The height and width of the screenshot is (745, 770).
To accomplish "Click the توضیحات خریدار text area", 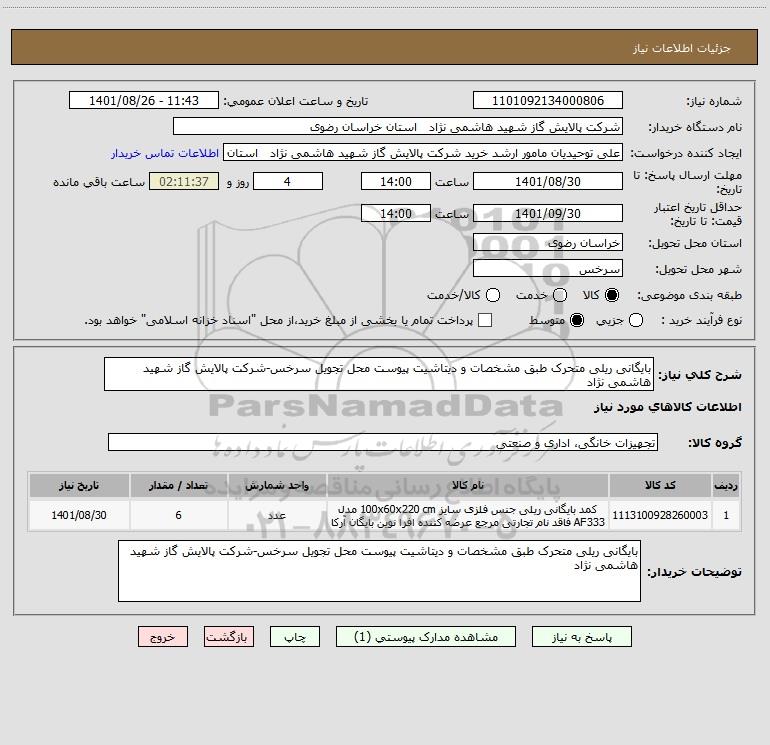I will pyautogui.click(x=379, y=571).
